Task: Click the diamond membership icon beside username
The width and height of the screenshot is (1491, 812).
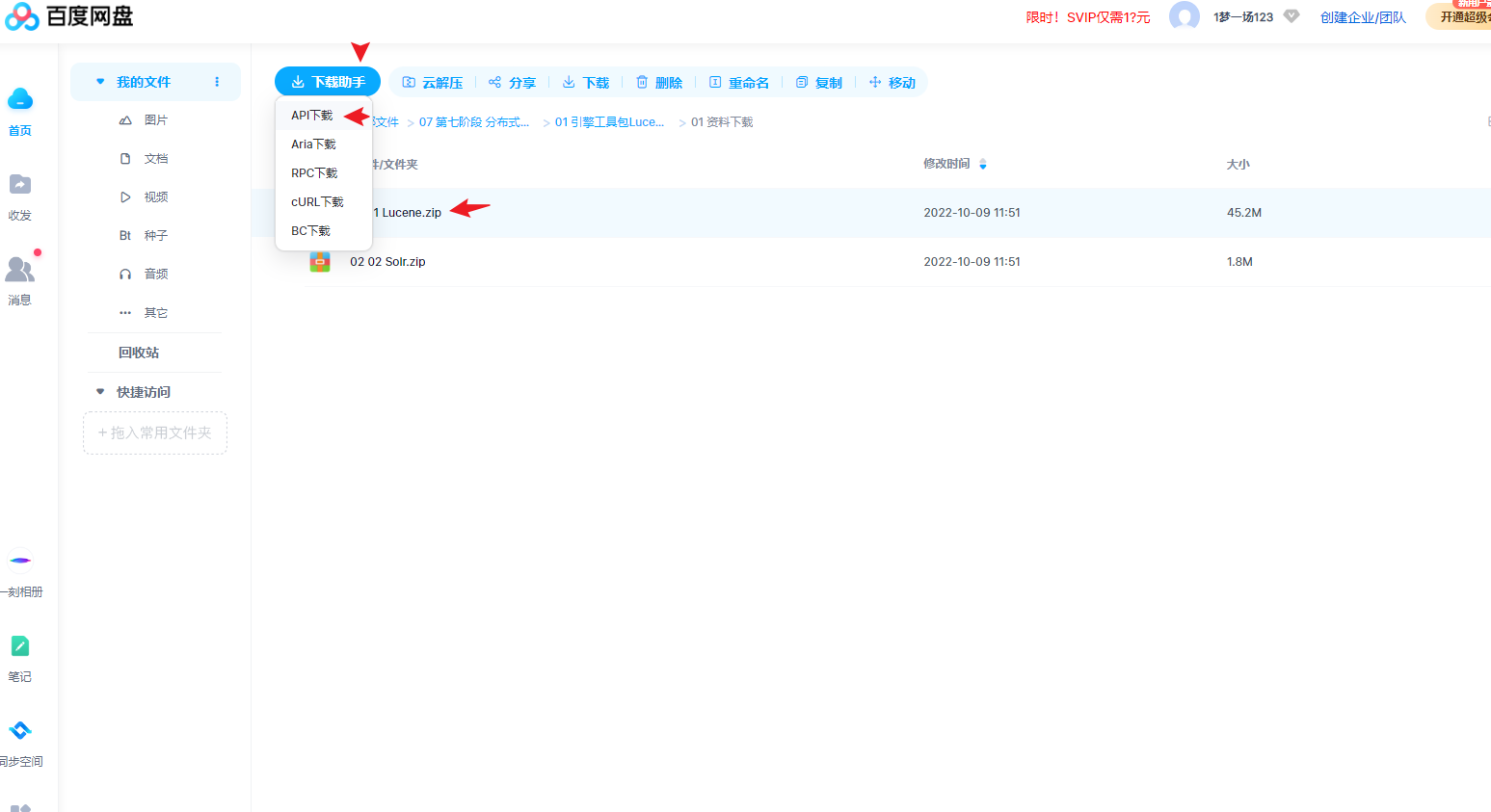Action: (1291, 15)
